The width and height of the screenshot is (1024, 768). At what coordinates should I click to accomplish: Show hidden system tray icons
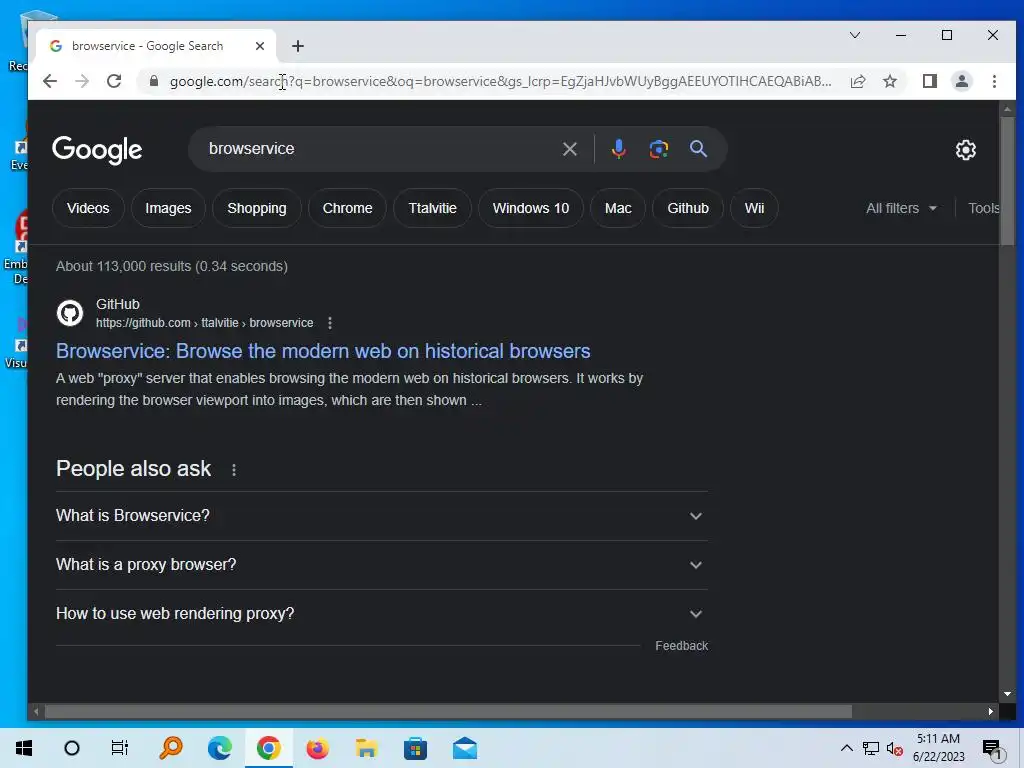[846, 748]
